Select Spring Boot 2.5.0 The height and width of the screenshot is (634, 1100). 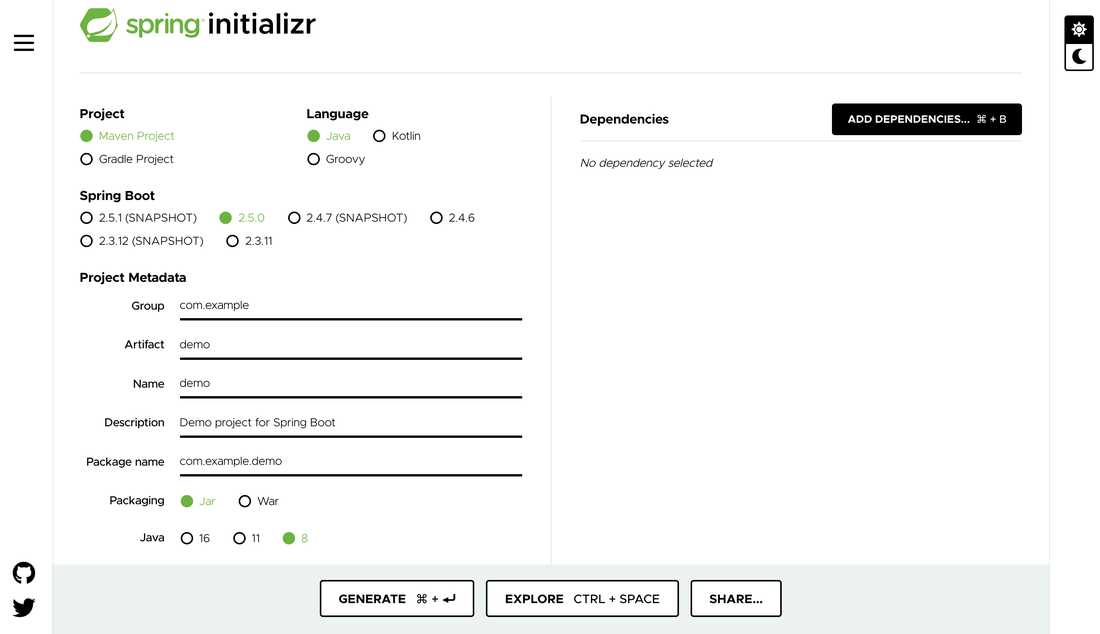point(242,218)
